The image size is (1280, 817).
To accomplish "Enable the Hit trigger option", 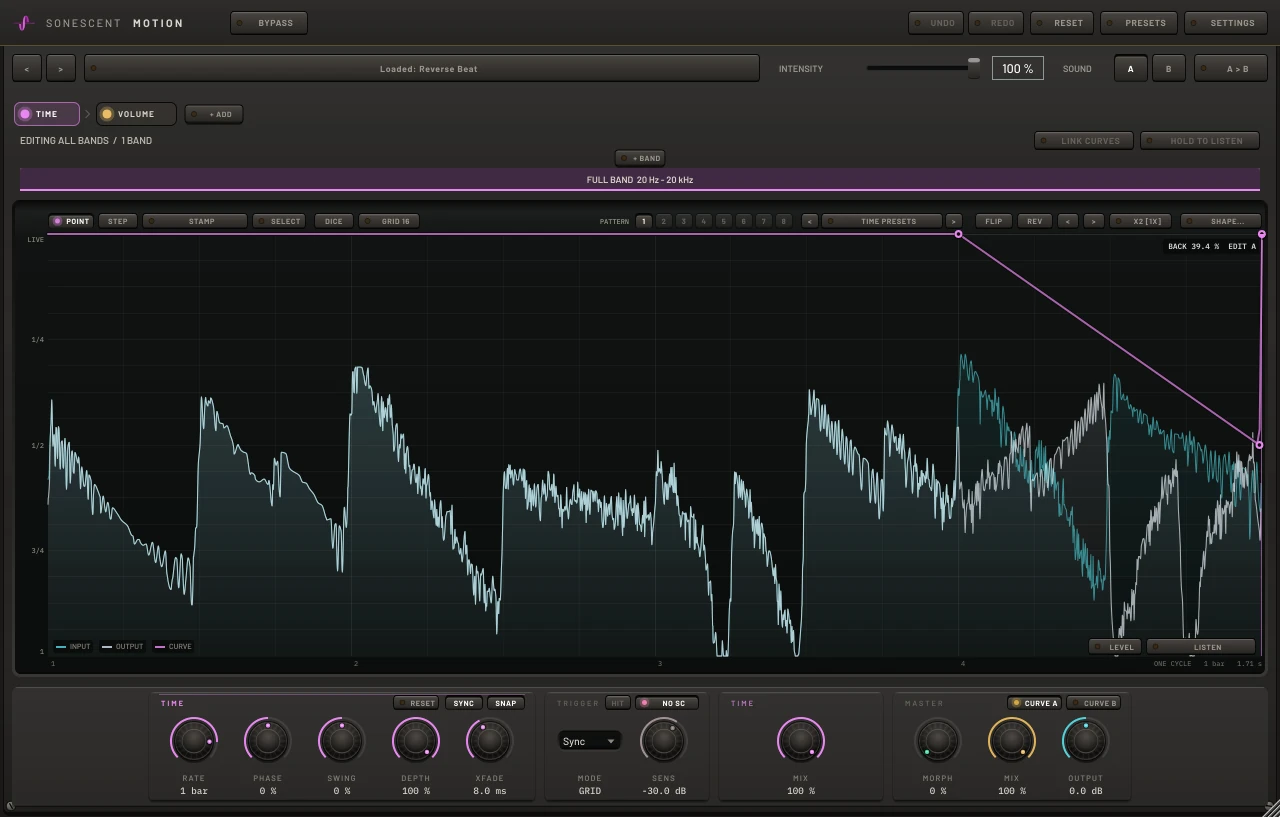I will 618,703.
